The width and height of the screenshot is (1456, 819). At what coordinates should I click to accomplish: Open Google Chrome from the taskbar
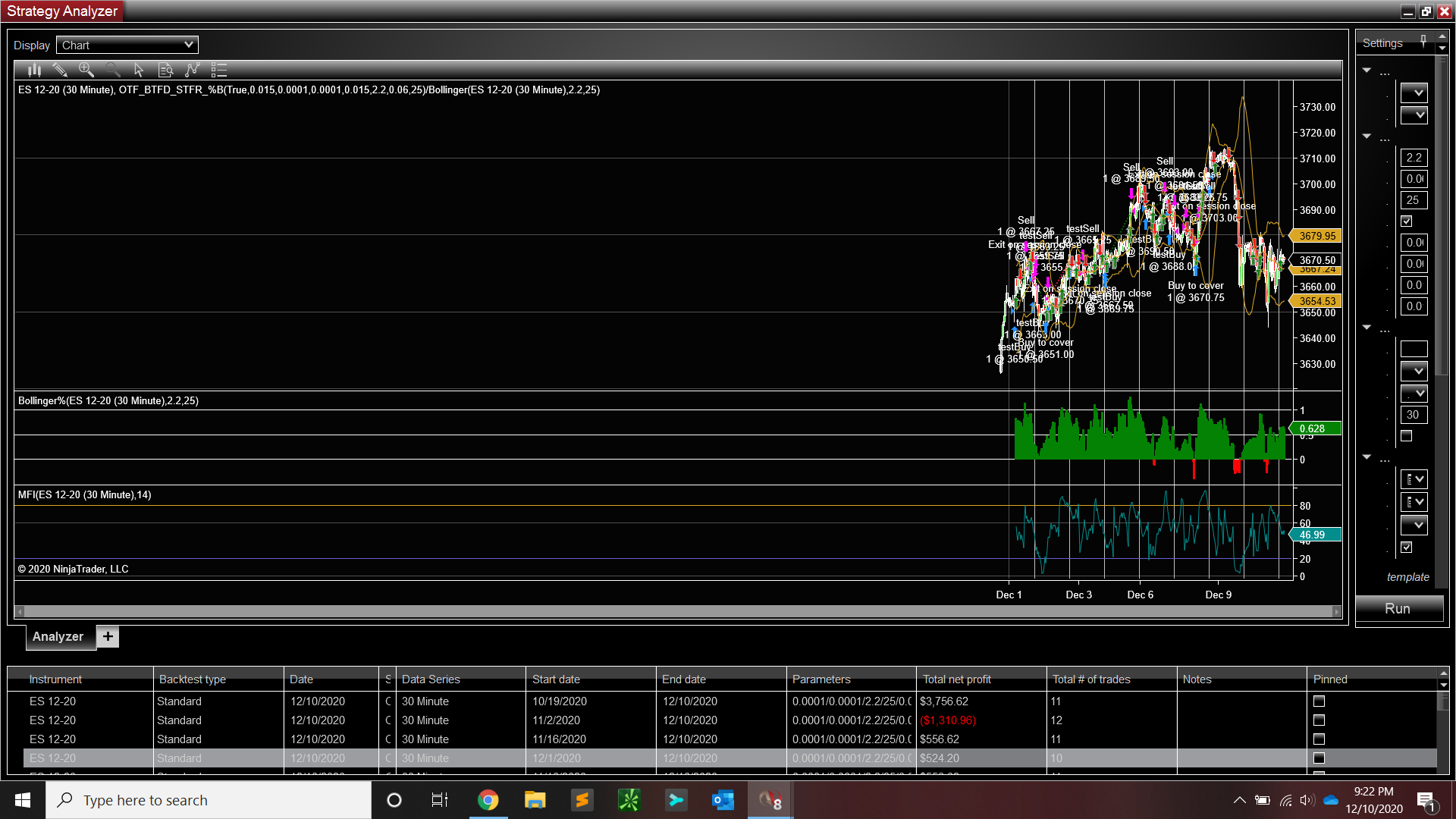tap(488, 800)
